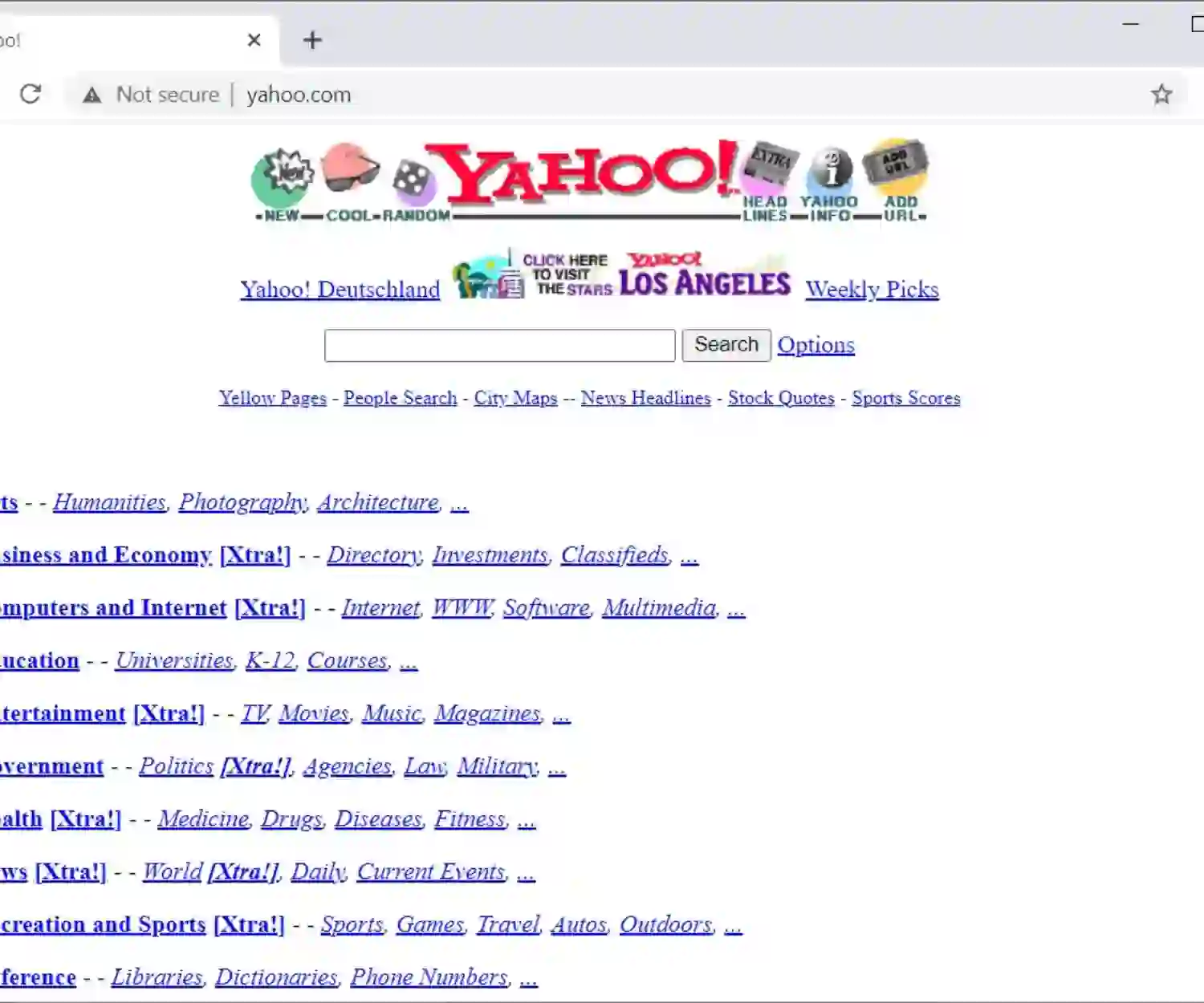
Task: Open the Cool sunglasses icon
Action: click(x=351, y=169)
